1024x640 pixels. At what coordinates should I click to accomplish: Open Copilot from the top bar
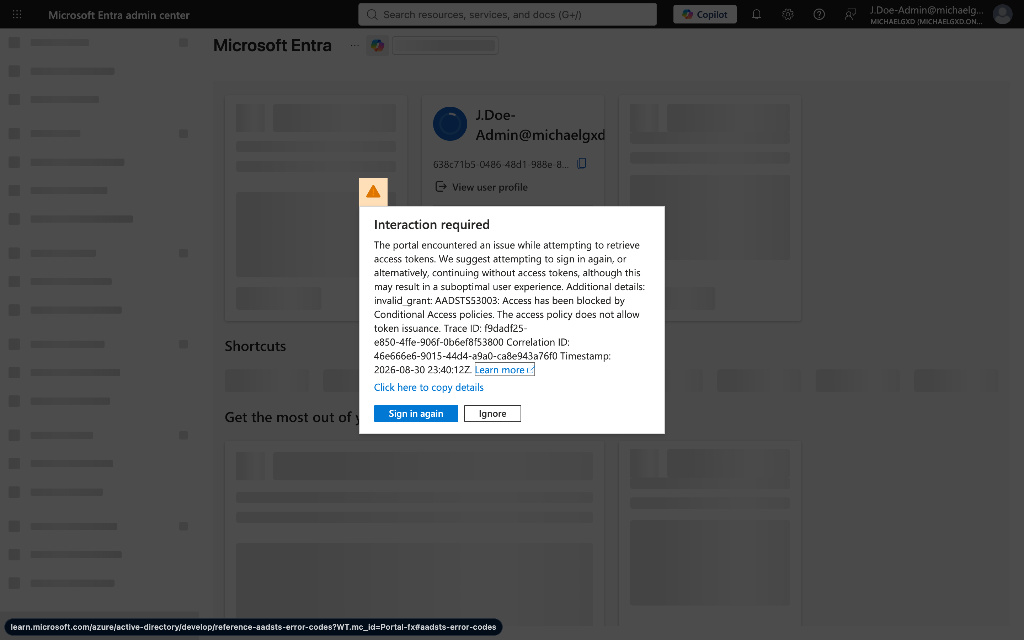coord(705,14)
